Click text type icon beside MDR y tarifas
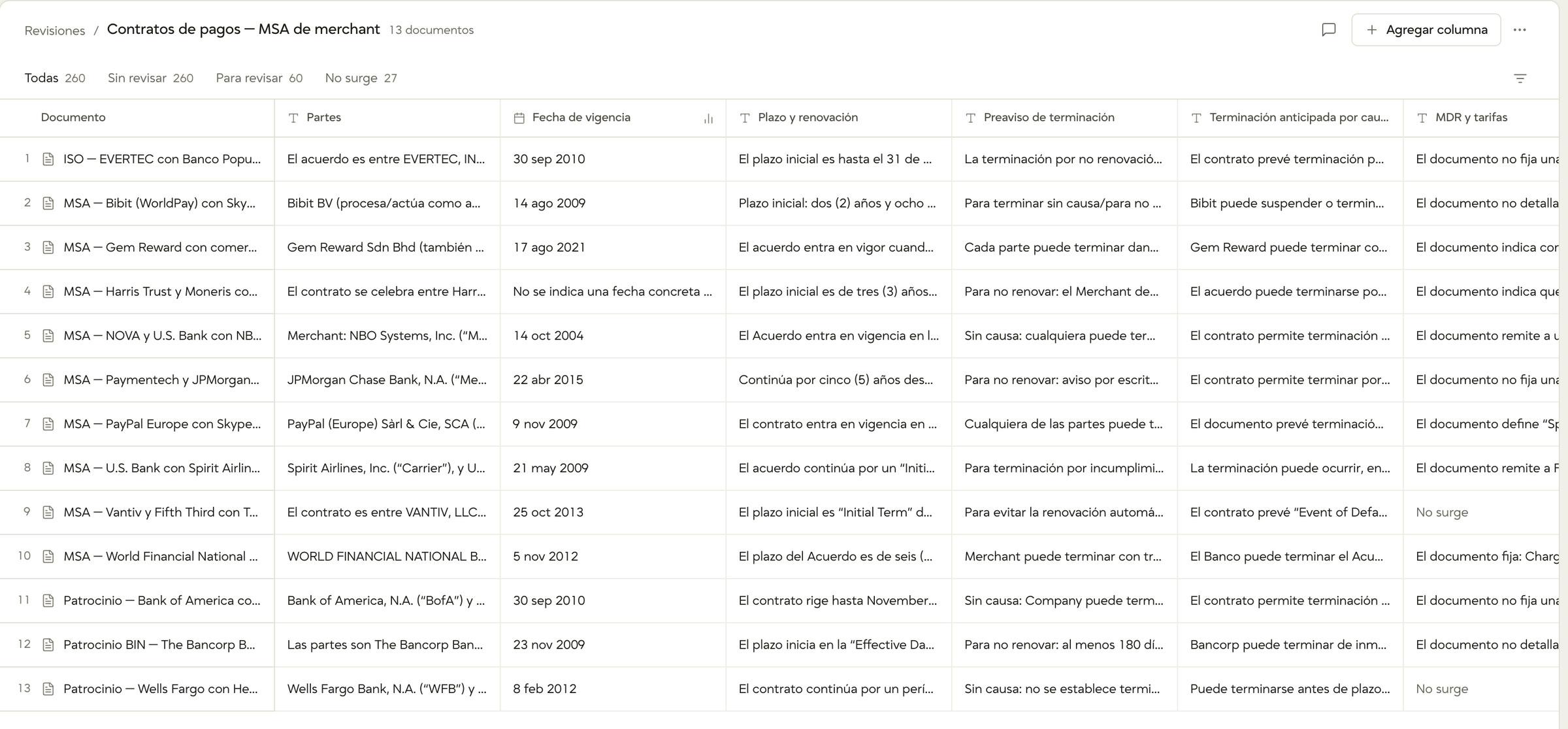The width and height of the screenshot is (1568, 729). tap(1422, 118)
